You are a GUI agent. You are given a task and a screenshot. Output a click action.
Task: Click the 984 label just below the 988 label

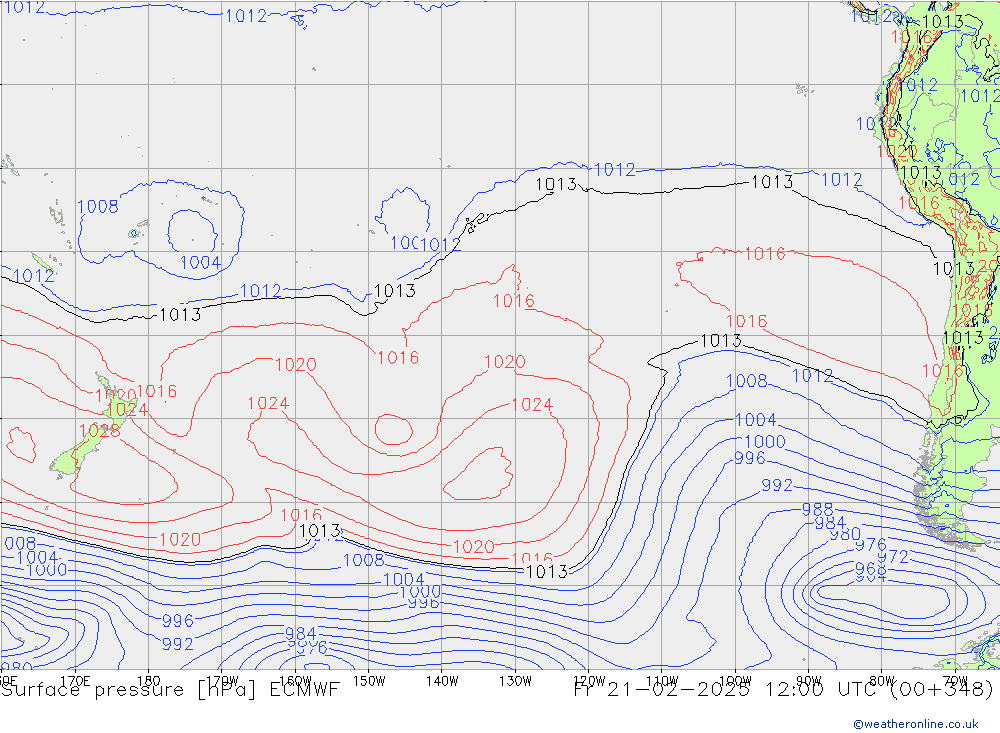point(830,523)
